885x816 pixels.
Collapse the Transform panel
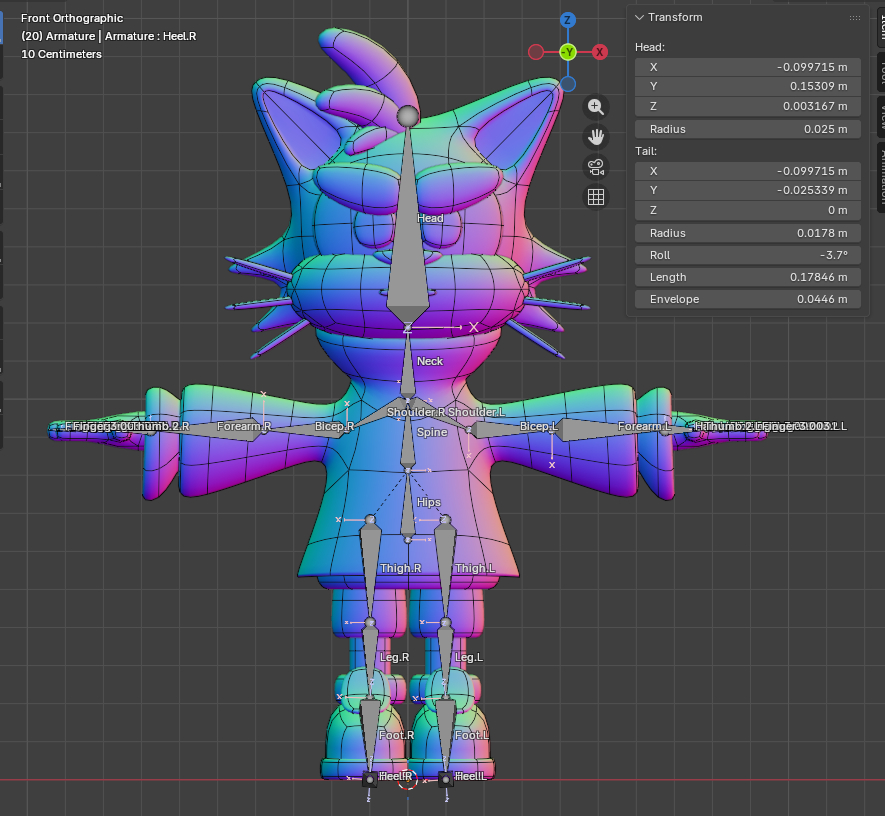tap(640, 18)
